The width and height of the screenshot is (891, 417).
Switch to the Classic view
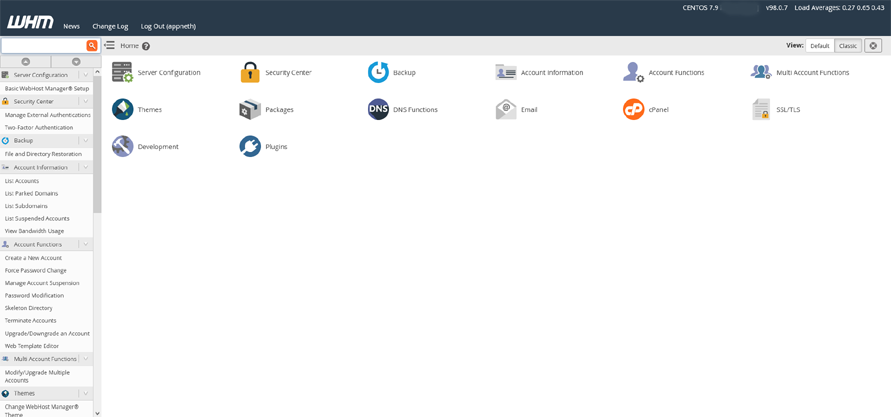(x=848, y=46)
